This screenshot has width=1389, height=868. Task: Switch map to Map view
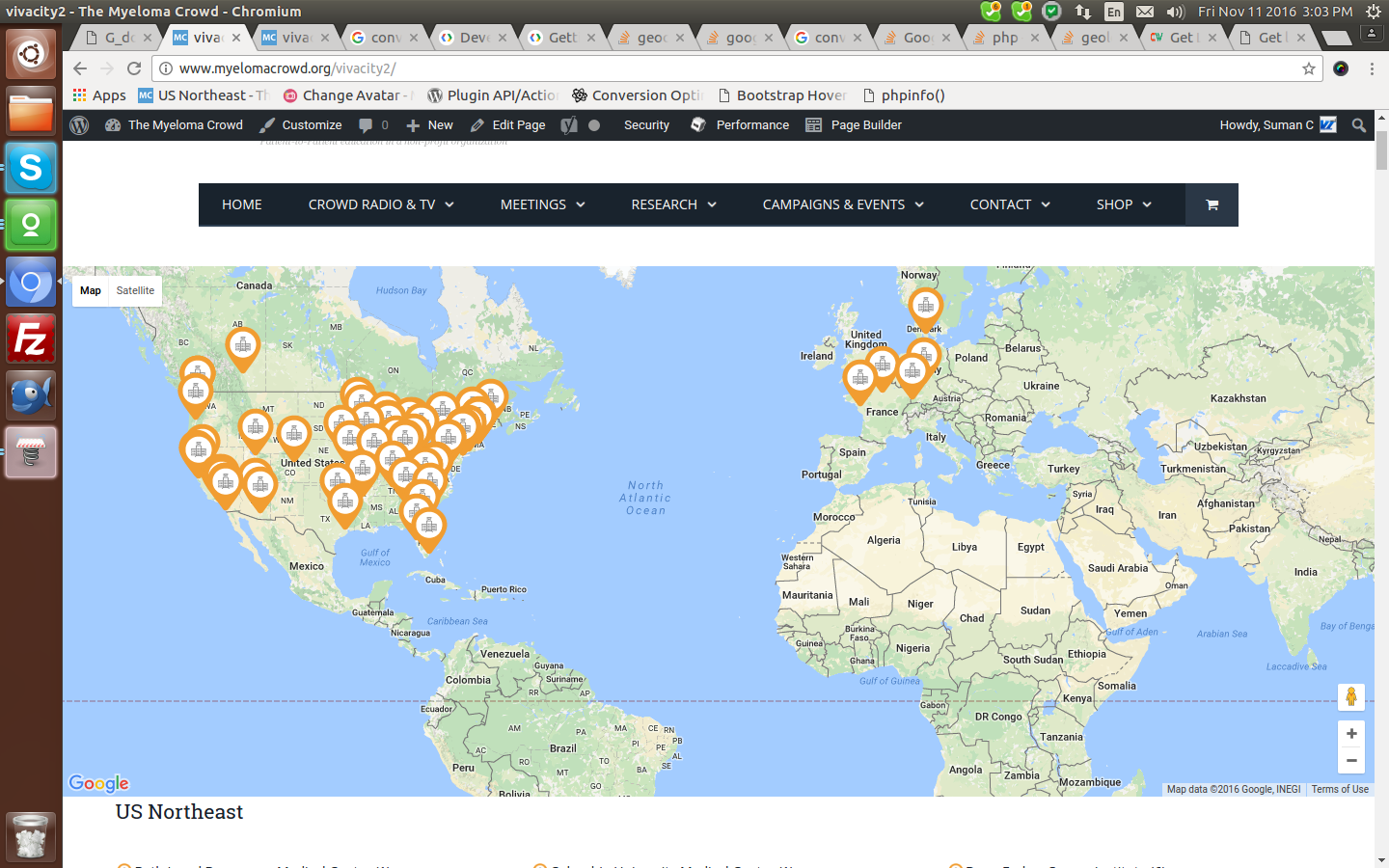pyautogui.click(x=91, y=290)
